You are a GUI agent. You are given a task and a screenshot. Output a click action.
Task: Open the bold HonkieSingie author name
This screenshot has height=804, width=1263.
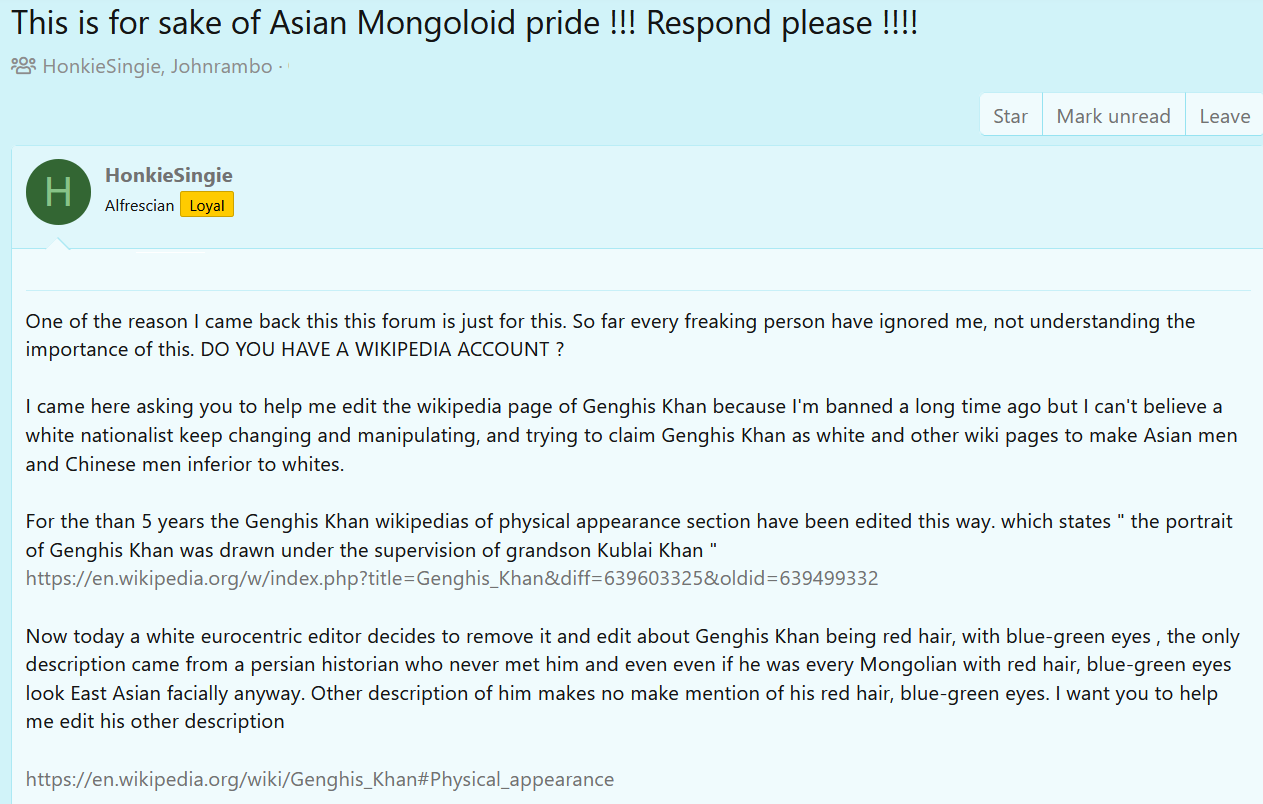pyautogui.click(x=168, y=176)
